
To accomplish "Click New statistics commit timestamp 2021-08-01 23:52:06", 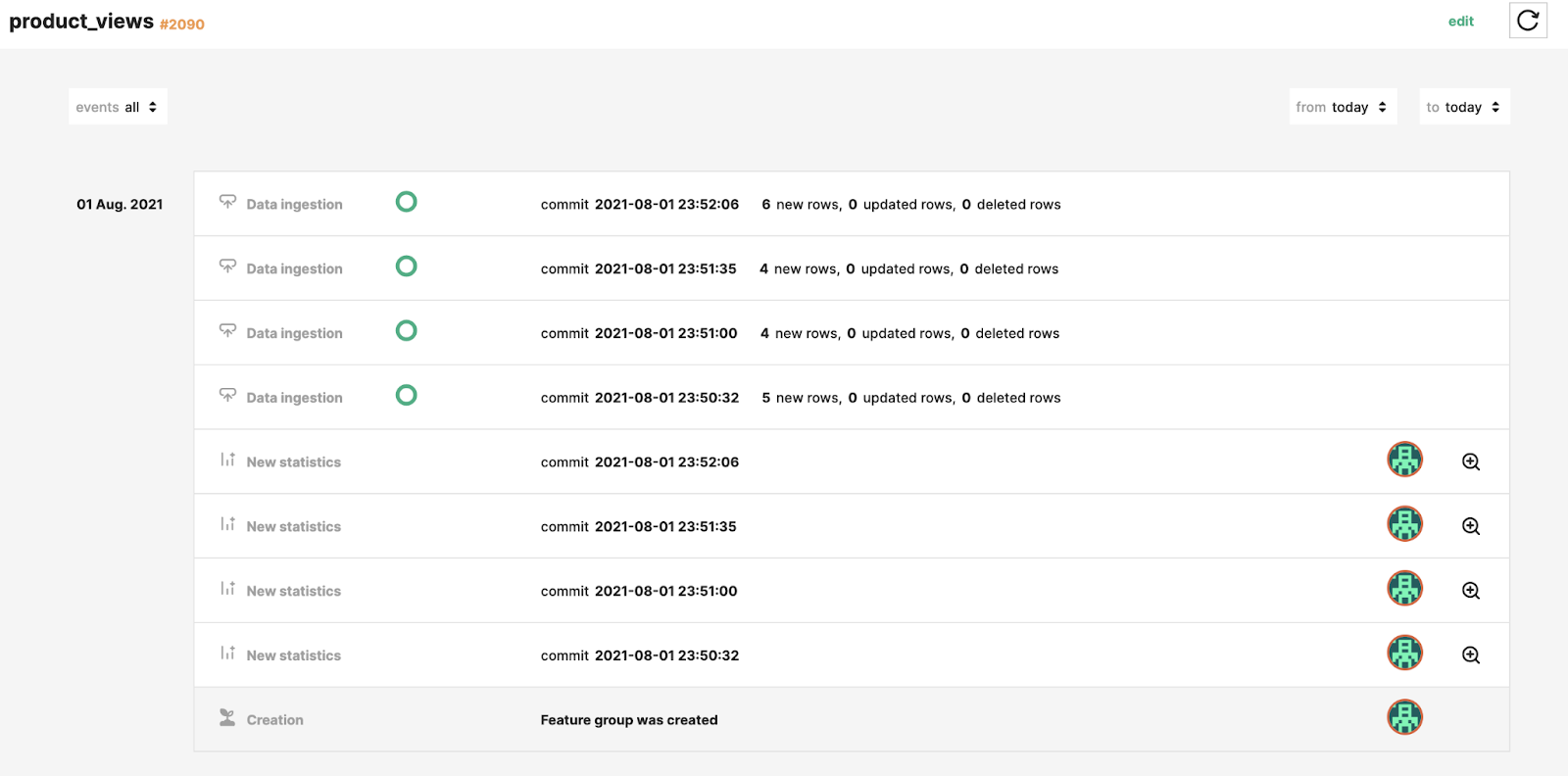I will (x=667, y=462).
